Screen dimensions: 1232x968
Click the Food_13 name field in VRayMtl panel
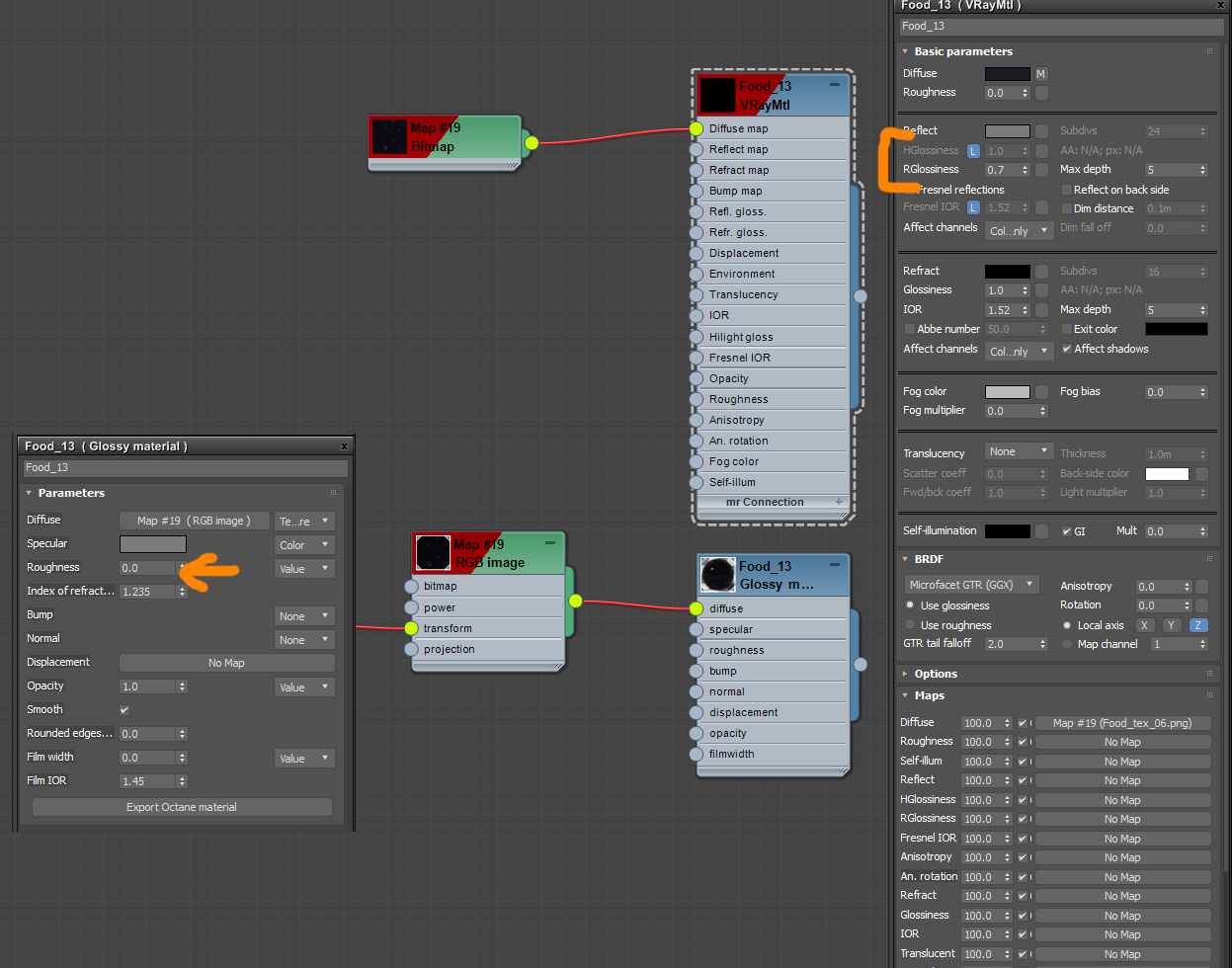[x=1060, y=27]
